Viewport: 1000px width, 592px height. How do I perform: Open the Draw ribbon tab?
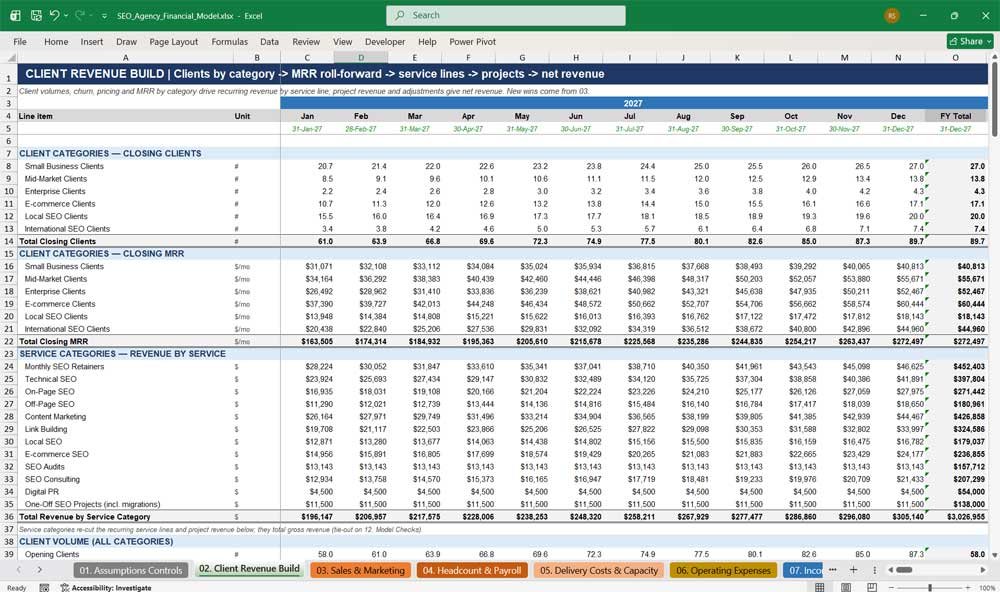(126, 41)
